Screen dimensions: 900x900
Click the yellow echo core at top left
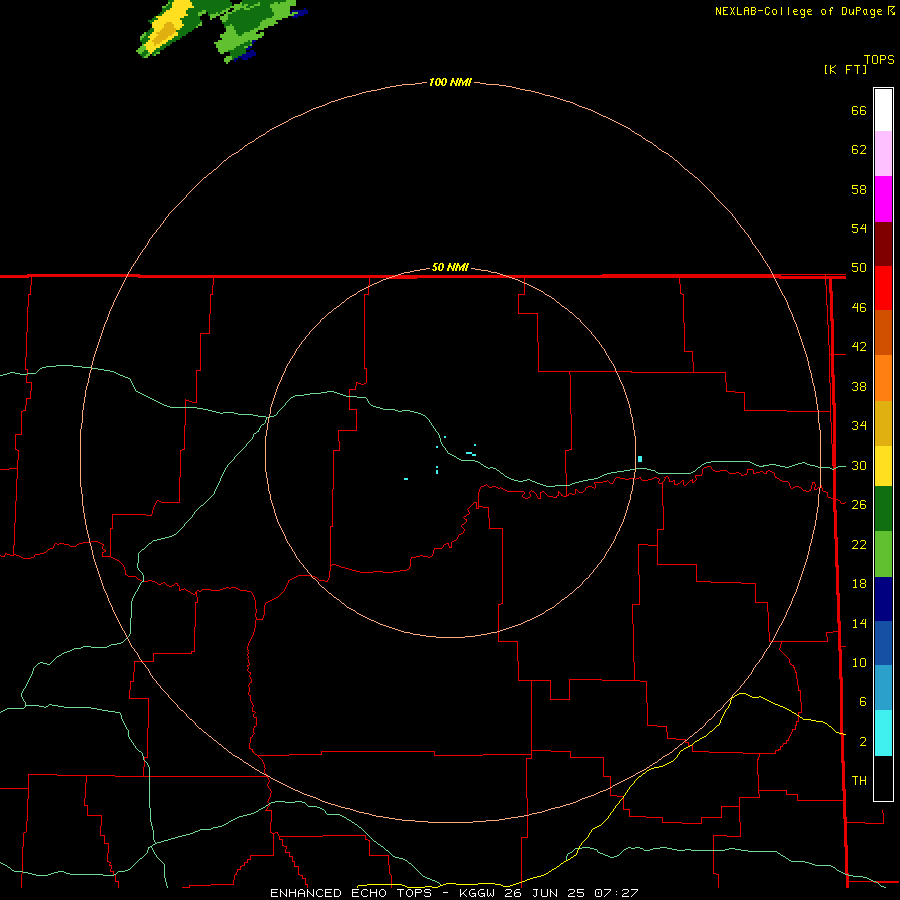tap(166, 30)
